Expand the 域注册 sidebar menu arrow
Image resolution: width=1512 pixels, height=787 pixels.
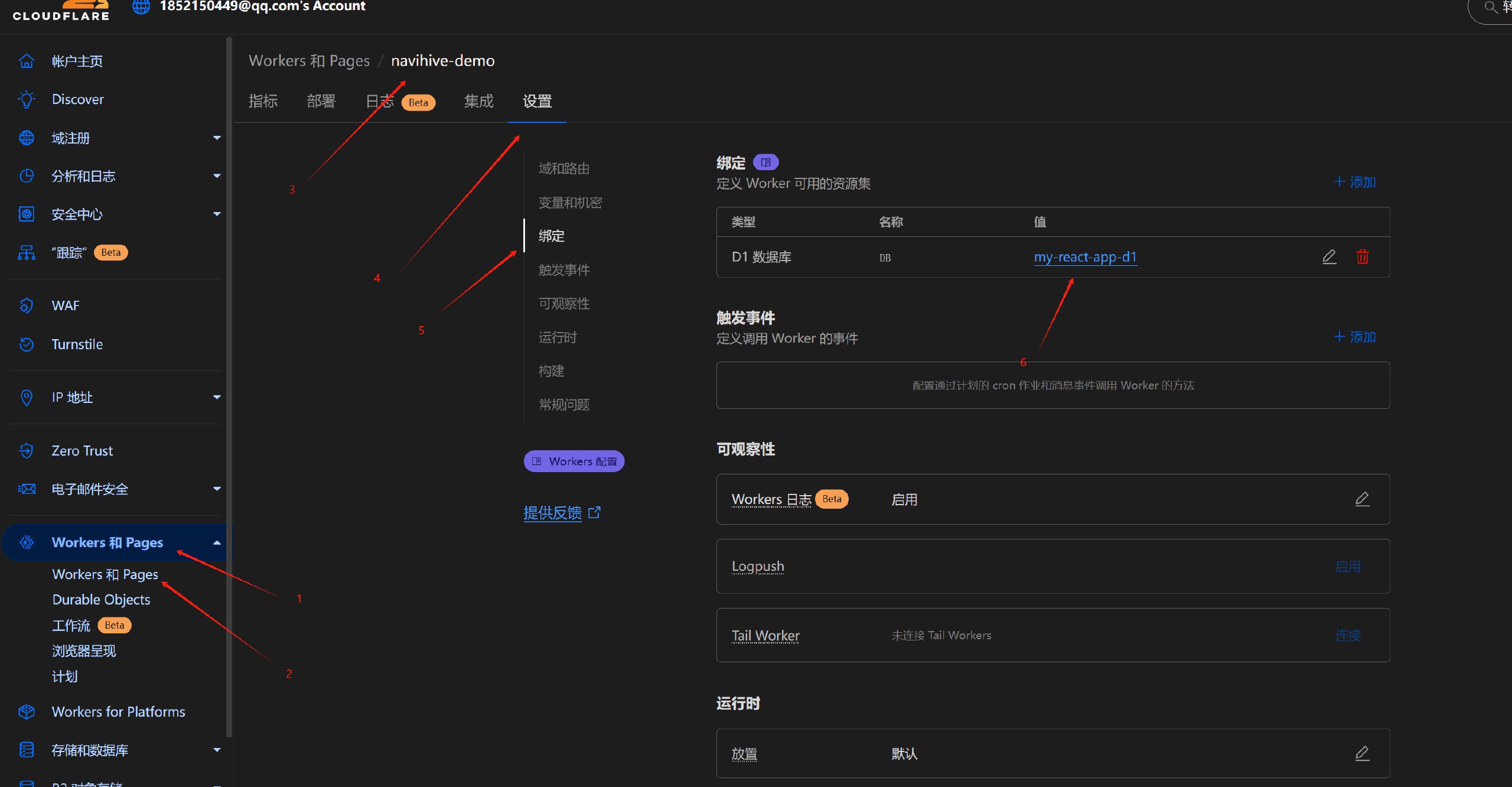click(x=217, y=138)
